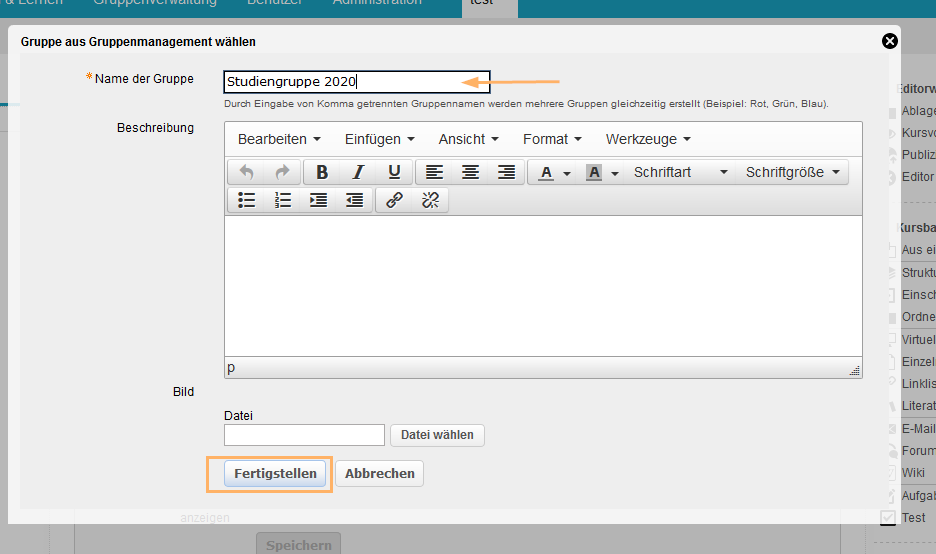Click the Name der Gruppe text field

[x=356, y=82]
